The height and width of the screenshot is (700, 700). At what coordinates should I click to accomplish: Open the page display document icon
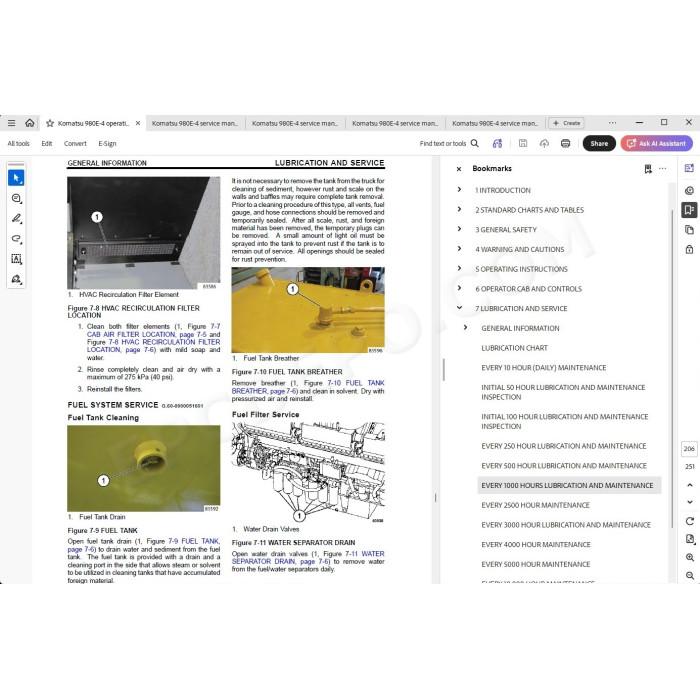tap(689, 539)
